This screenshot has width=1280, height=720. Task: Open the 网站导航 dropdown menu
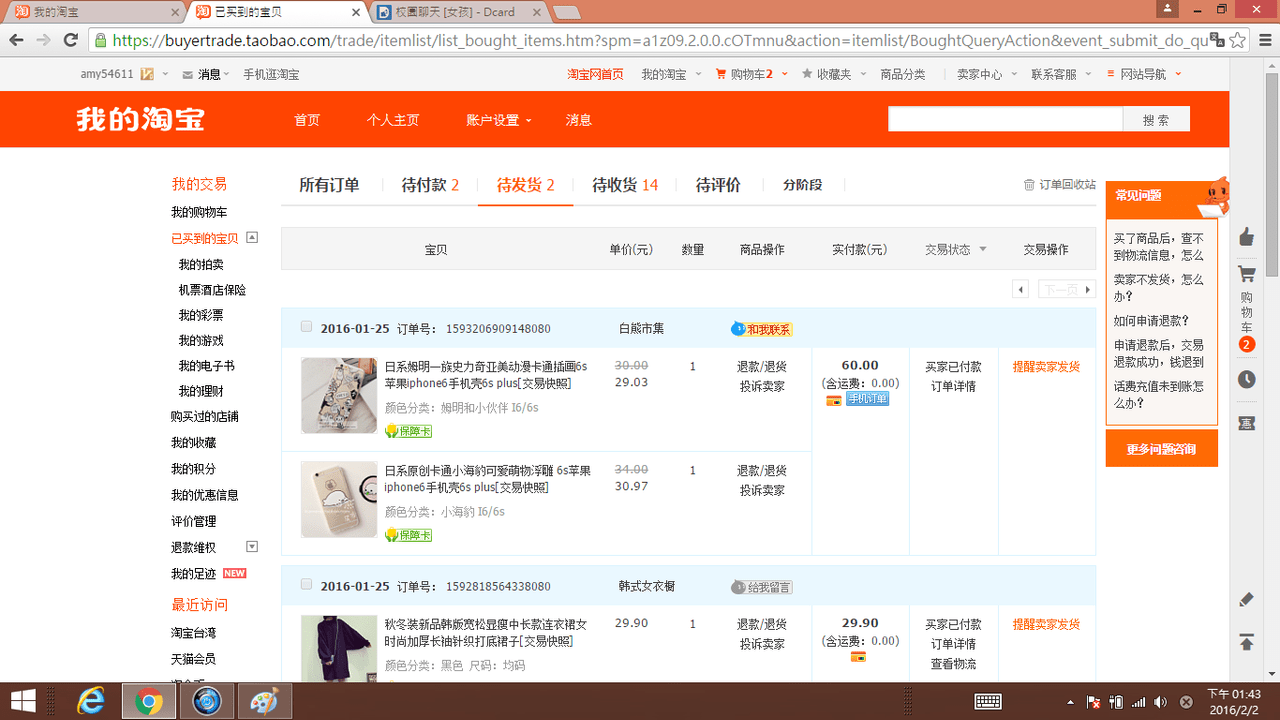click(1145, 74)
